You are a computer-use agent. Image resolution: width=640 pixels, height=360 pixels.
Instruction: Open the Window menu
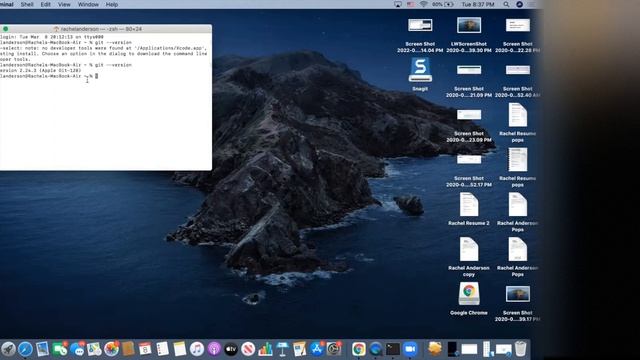88,4
